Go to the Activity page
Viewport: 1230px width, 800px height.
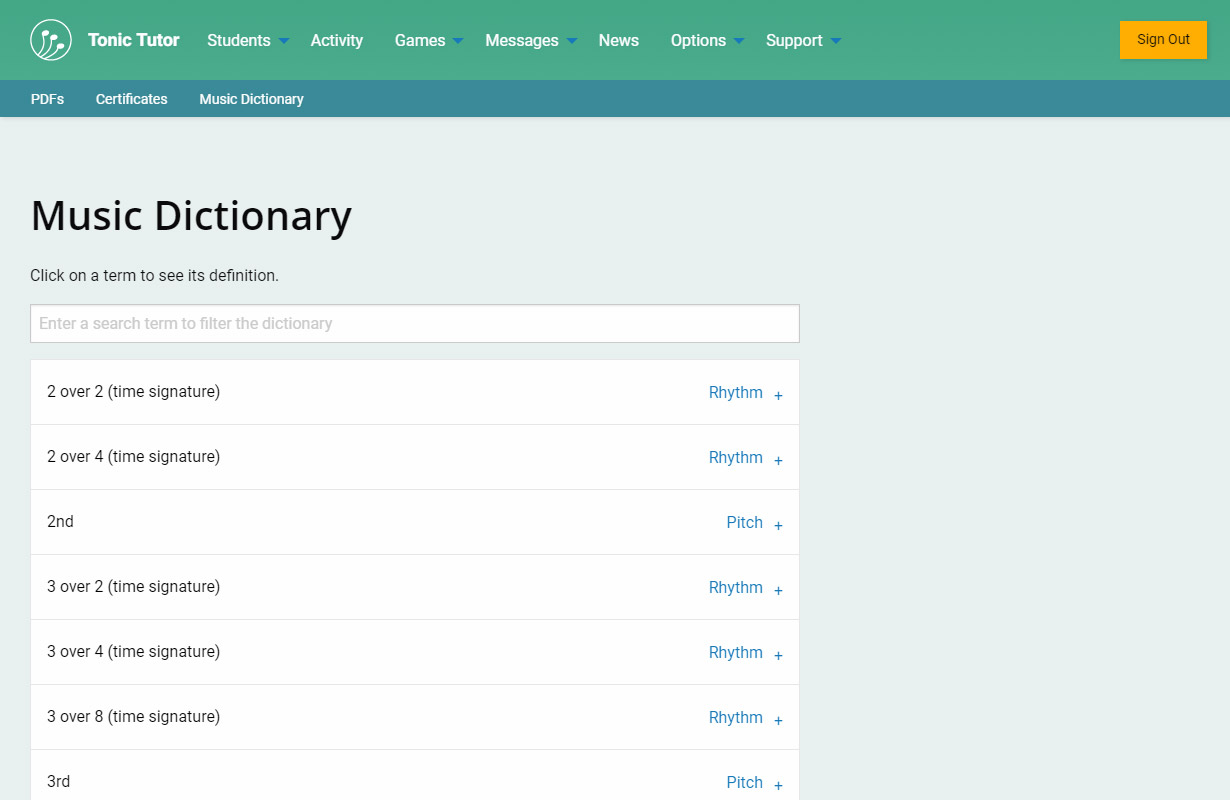point(337,40)
